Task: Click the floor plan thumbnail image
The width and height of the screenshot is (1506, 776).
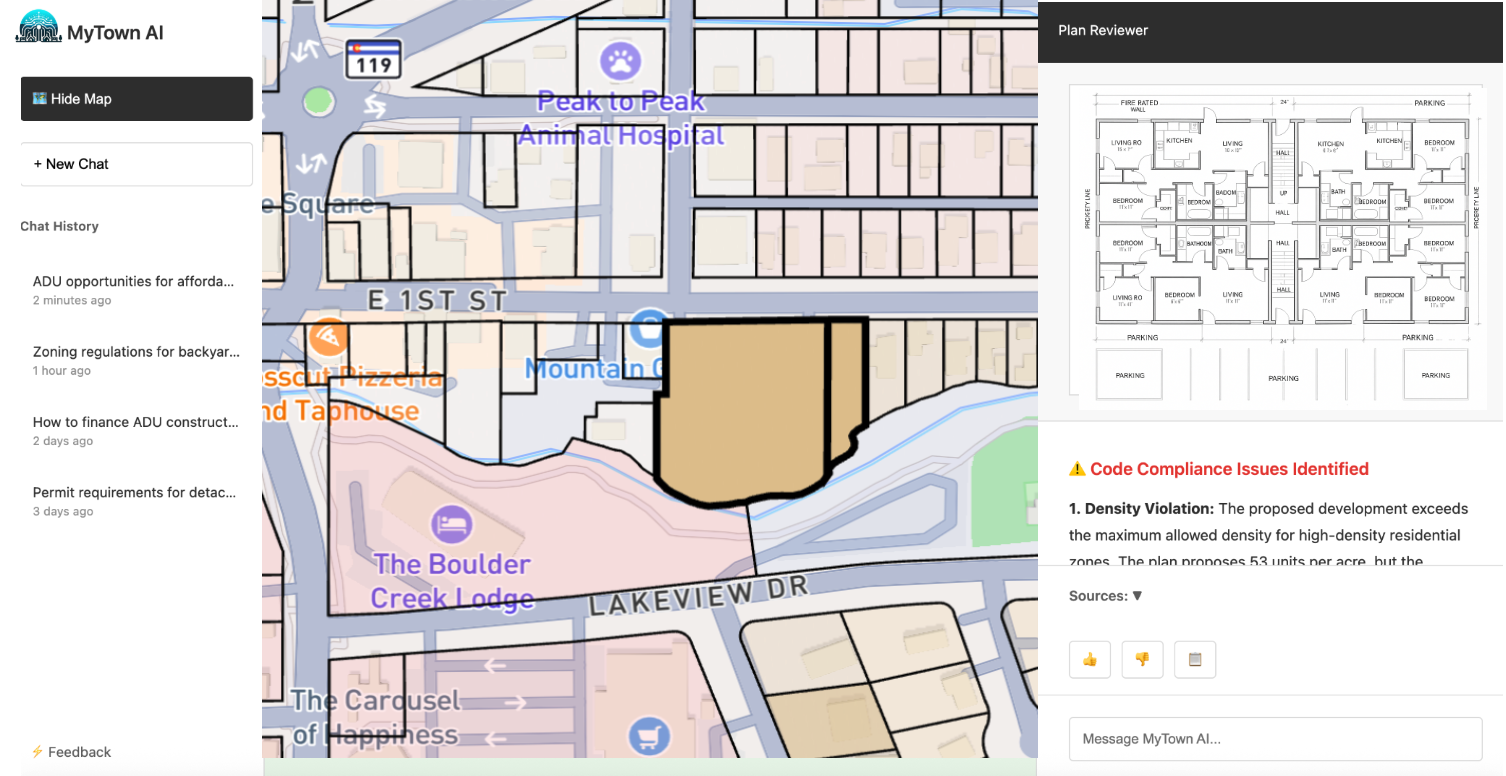Action: [1277, 246]
